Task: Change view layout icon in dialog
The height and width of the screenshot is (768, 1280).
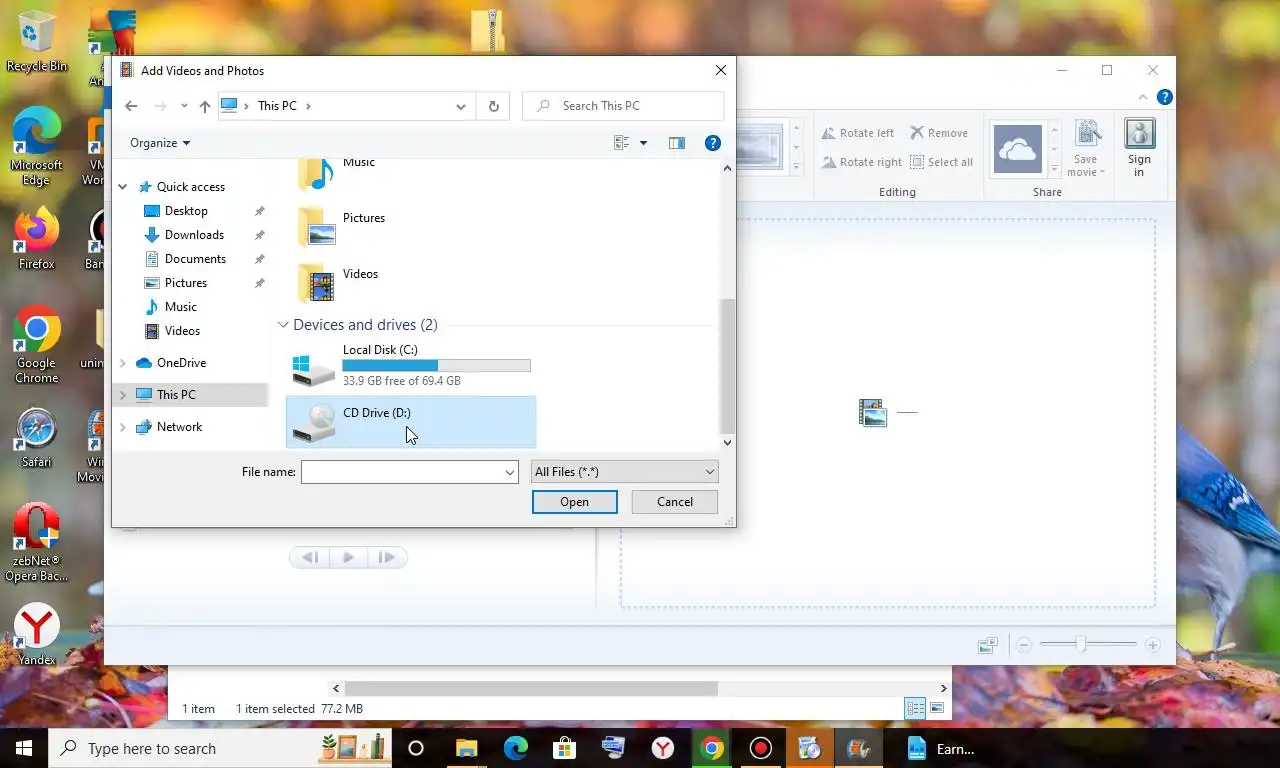Action: (x=621, y=143)
